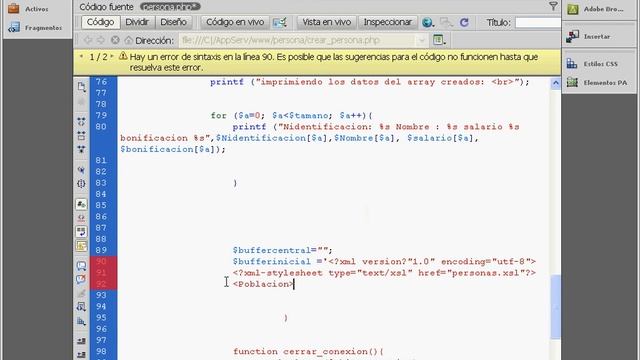
Task: Click line number 90 in the gutter
Action: pyautogui.click(x=101, y=261)
